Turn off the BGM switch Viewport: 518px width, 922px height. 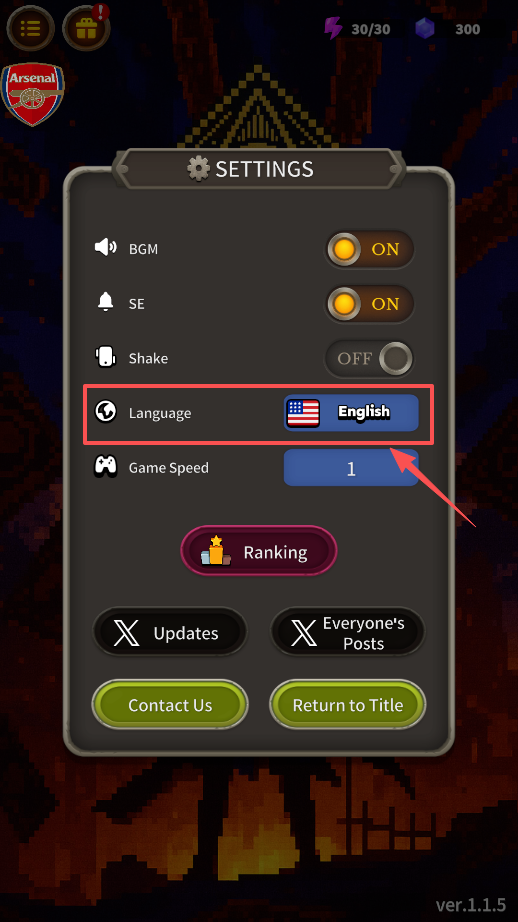369,249
